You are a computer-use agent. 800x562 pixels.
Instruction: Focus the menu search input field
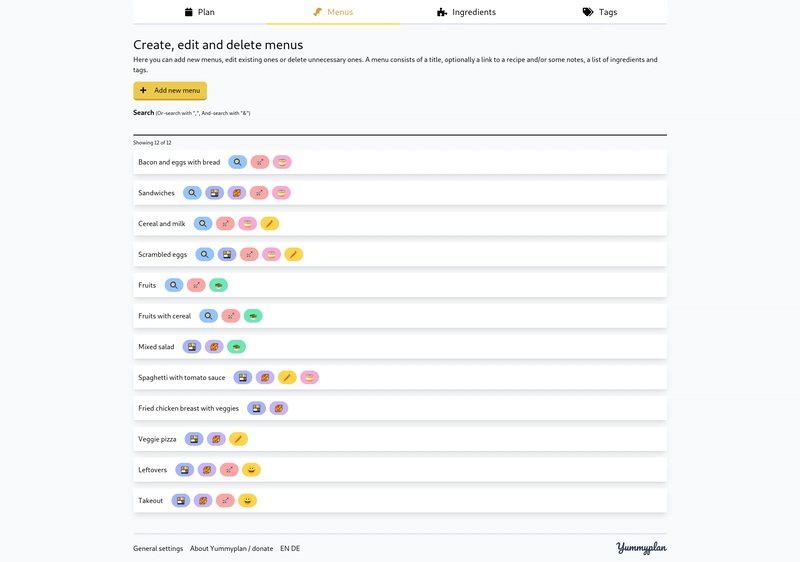click(x=400, y=127)
